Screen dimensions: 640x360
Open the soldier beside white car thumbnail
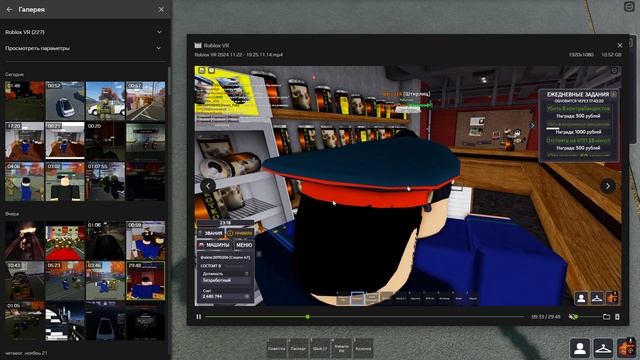click(105, 100)
